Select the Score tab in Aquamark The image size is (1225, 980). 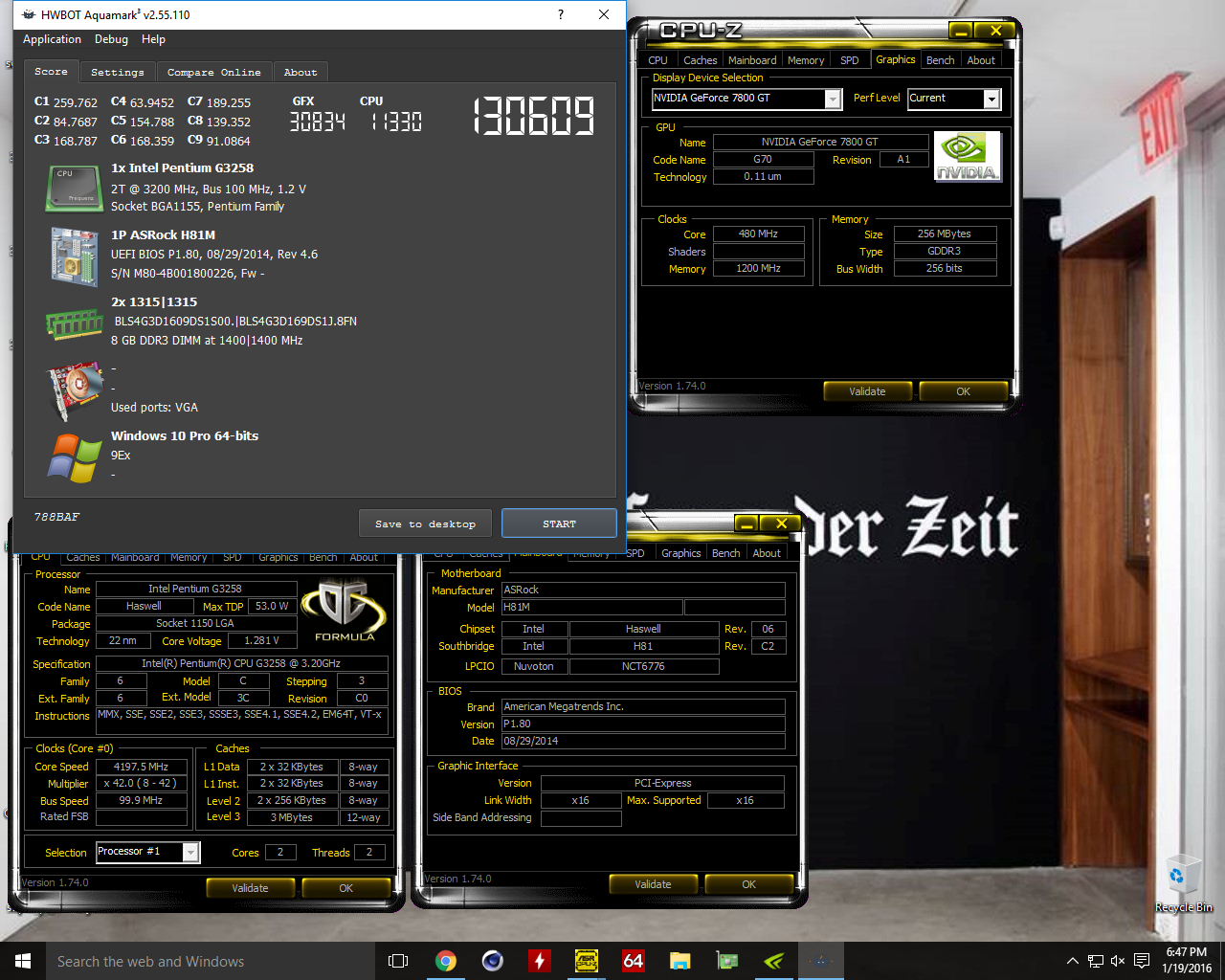(x=51, y=72)
